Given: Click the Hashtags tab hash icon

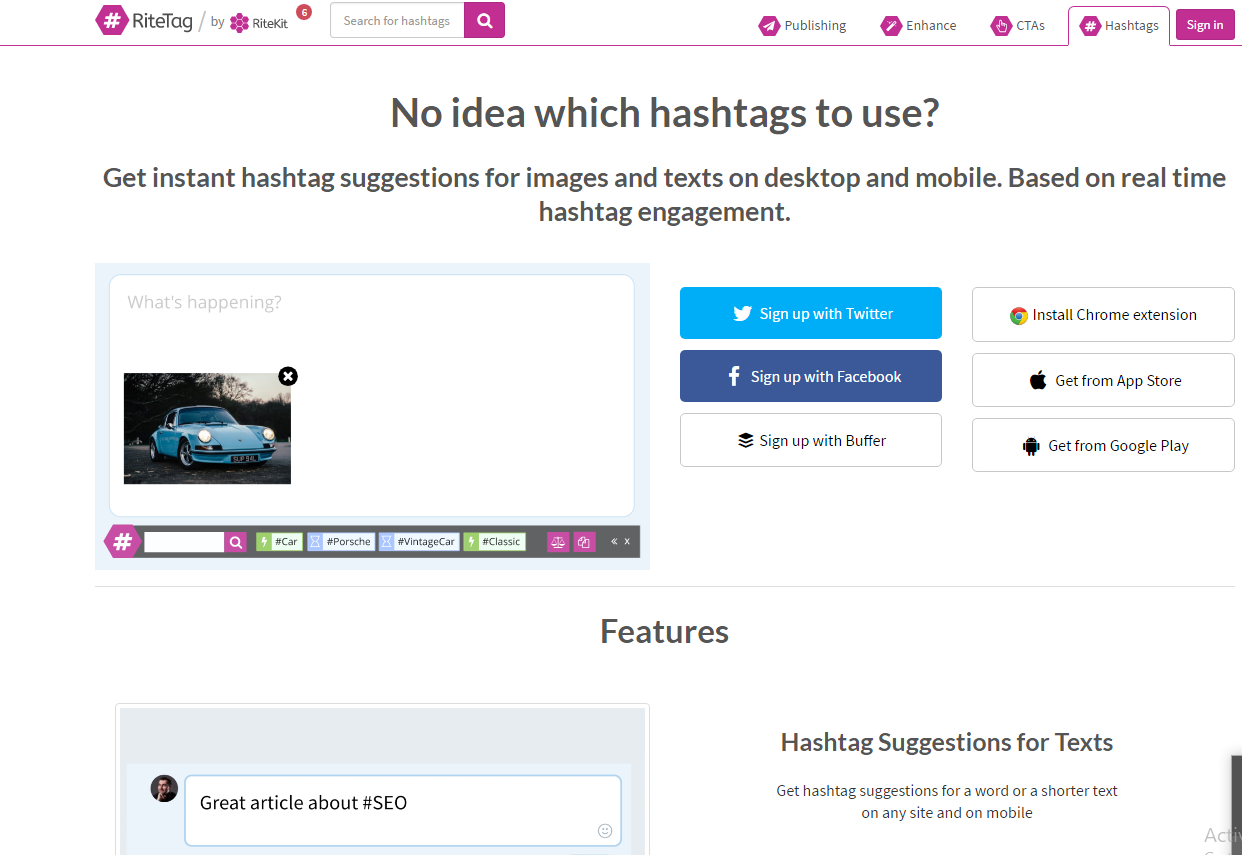Looking at the screenshot, I should (x=1090, y=26).
